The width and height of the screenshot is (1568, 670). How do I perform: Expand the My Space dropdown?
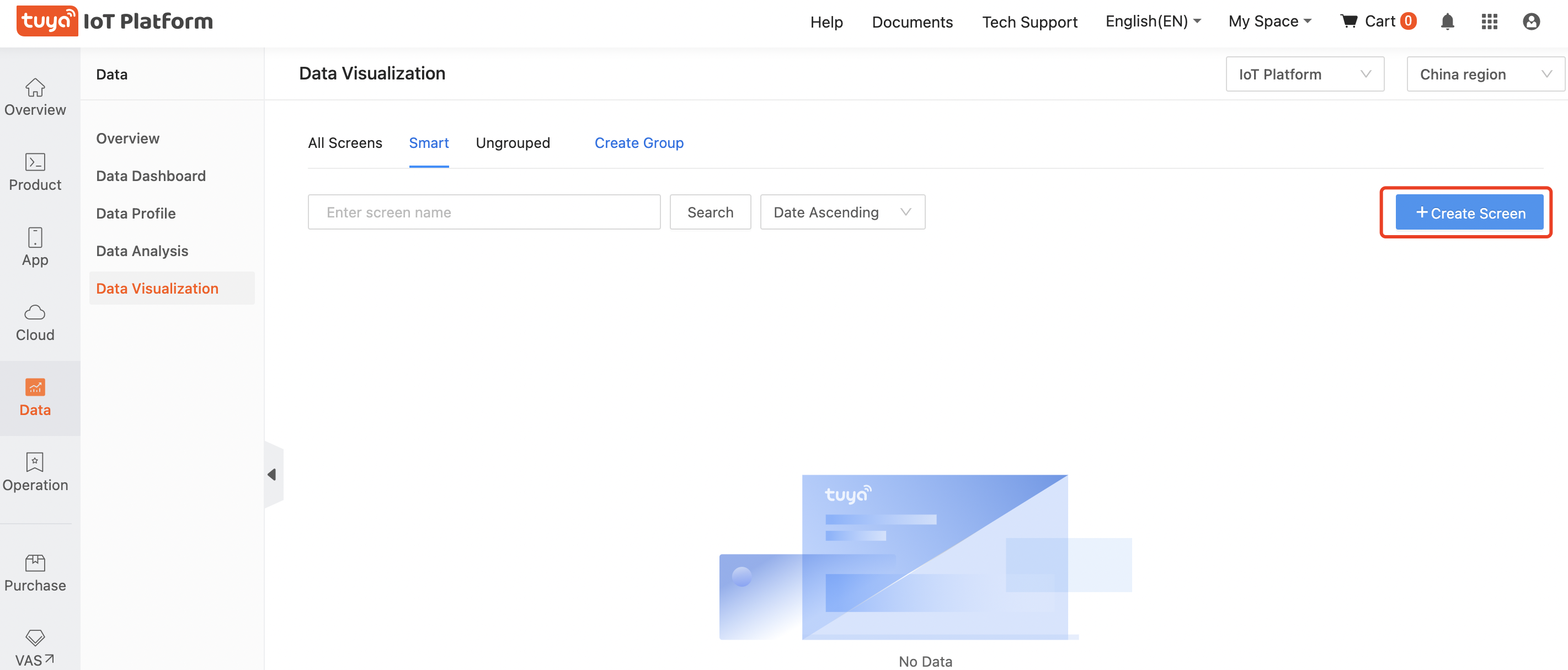(1270, 22)
